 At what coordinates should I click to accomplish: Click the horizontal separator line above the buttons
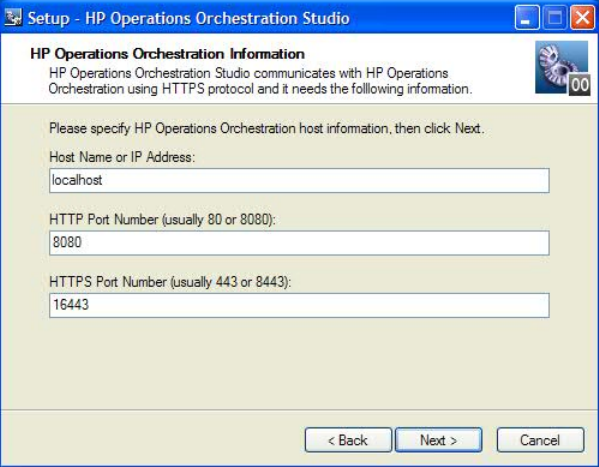299,410
